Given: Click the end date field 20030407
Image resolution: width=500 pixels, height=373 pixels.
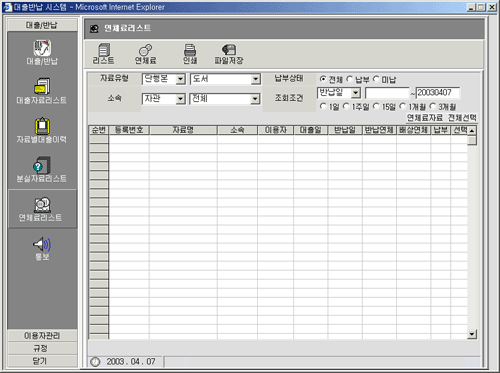Looking at the screenshot, I should (x=438, y=93).
